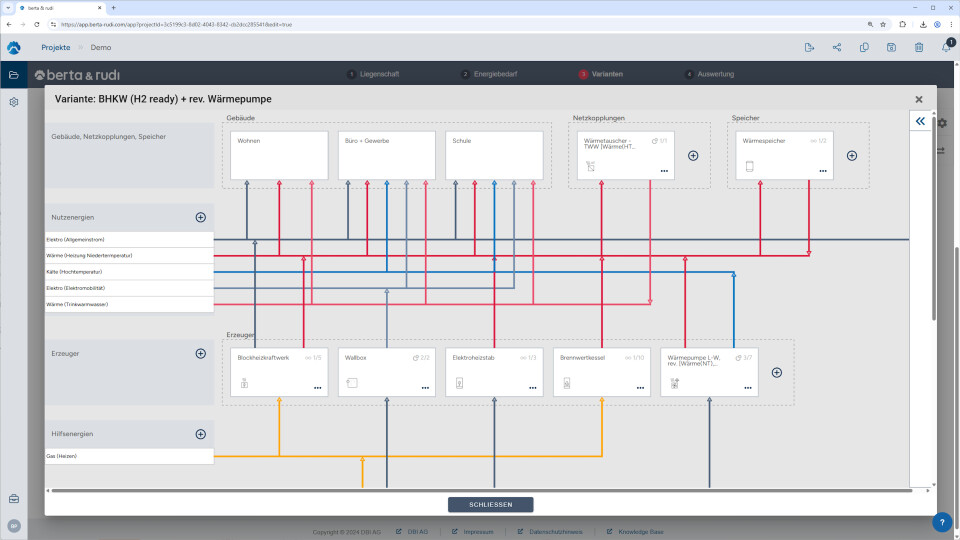Open the Projekte breadcrumb link
This screenshot has height=540, width=960.
tap(55, 47)
